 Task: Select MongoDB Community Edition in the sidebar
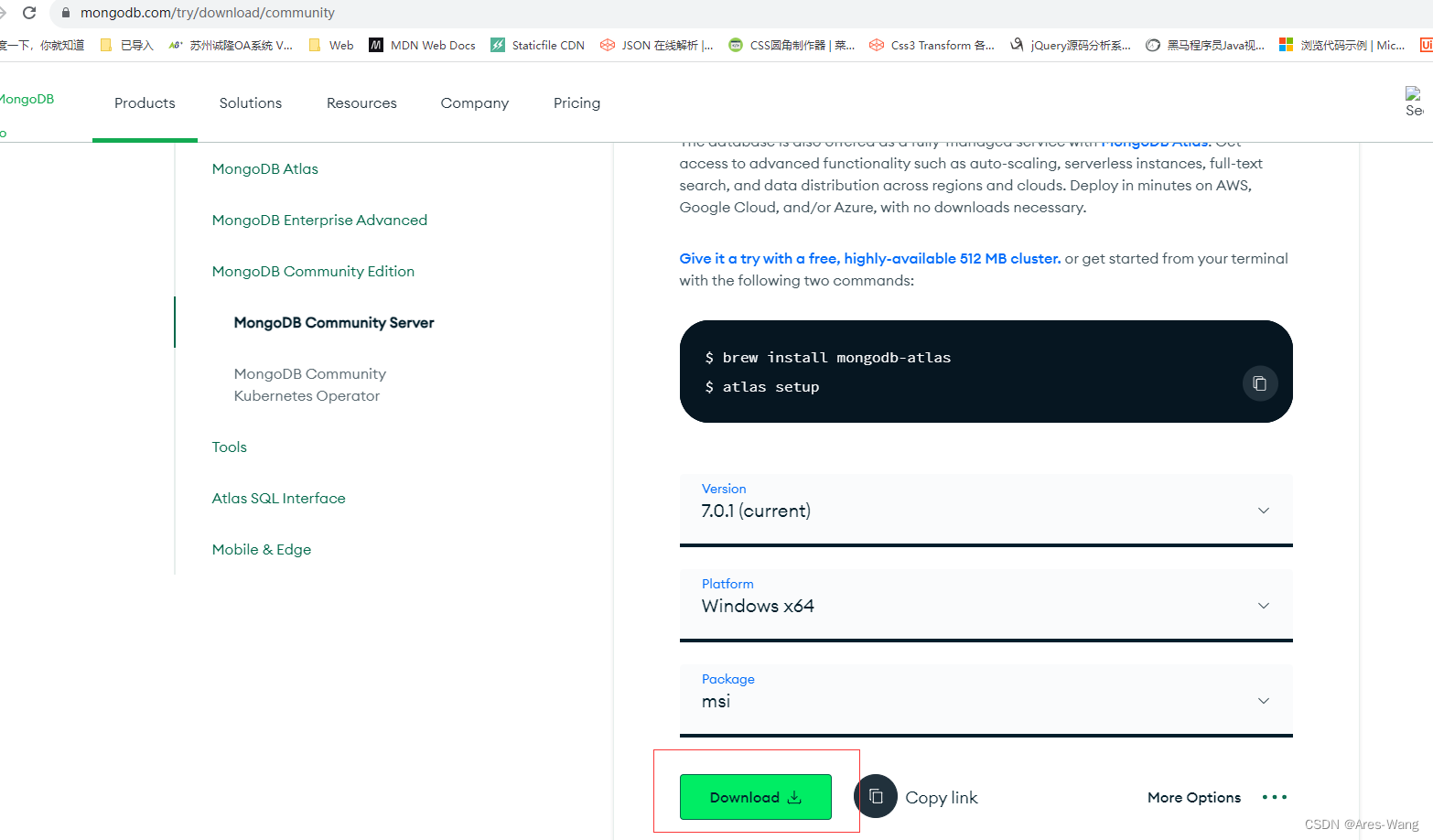(x=313, y=272)
